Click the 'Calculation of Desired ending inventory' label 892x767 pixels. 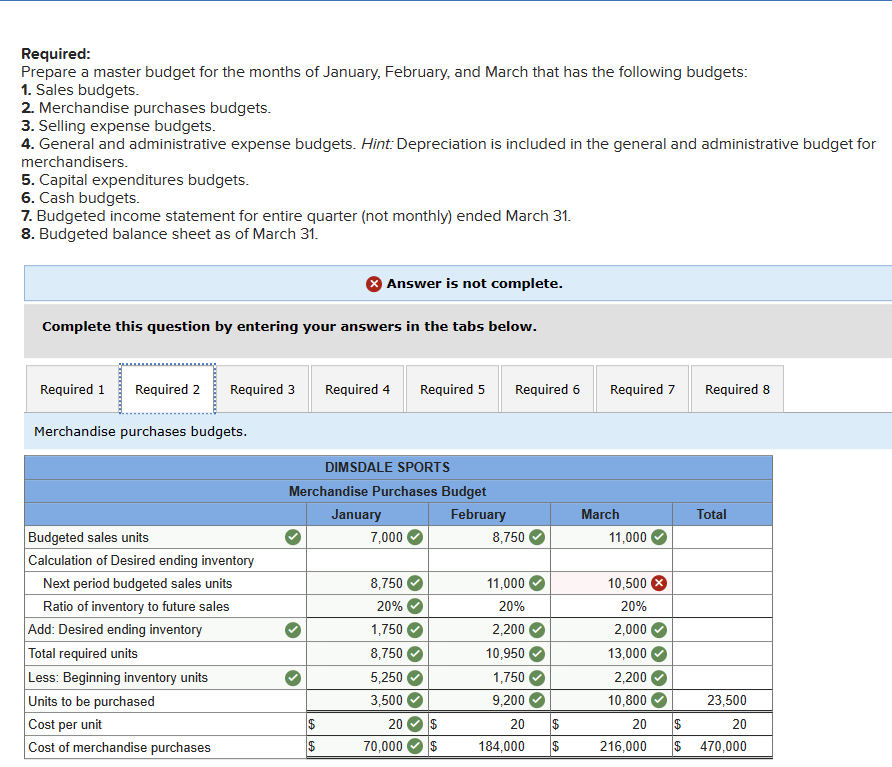(141, 560)
